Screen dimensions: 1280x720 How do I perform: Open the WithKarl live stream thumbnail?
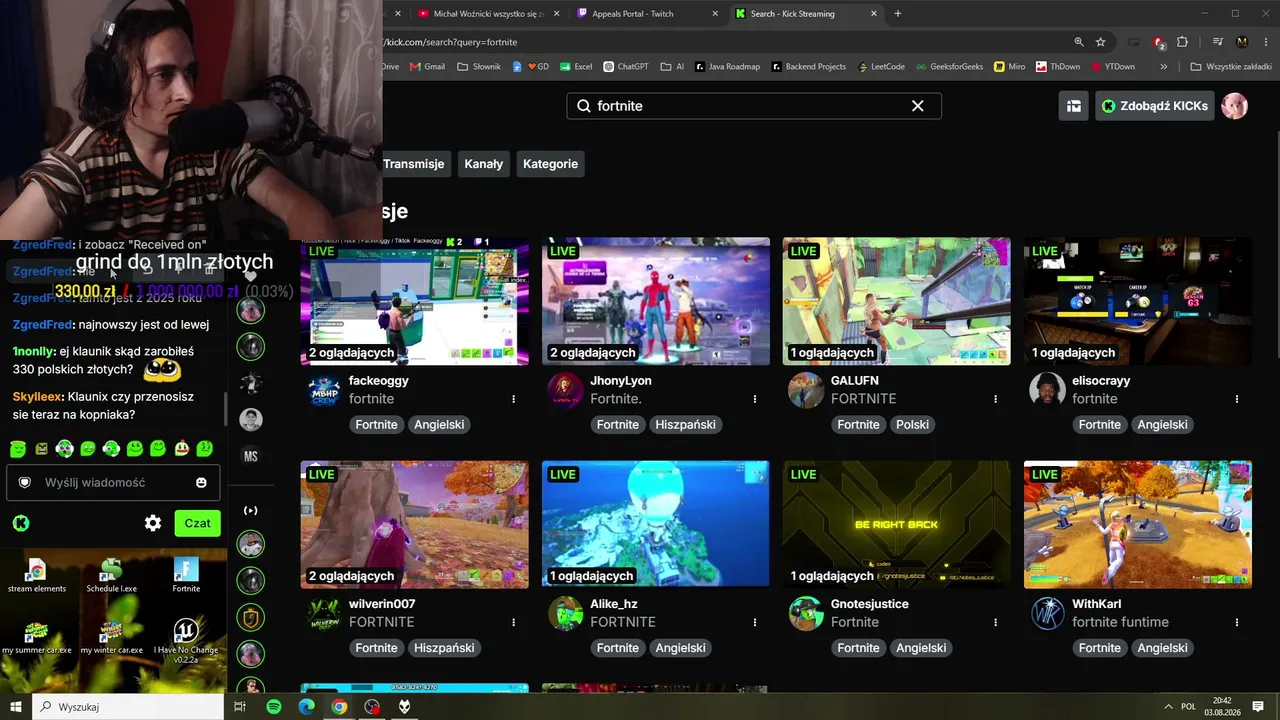tap(1138, 524)
